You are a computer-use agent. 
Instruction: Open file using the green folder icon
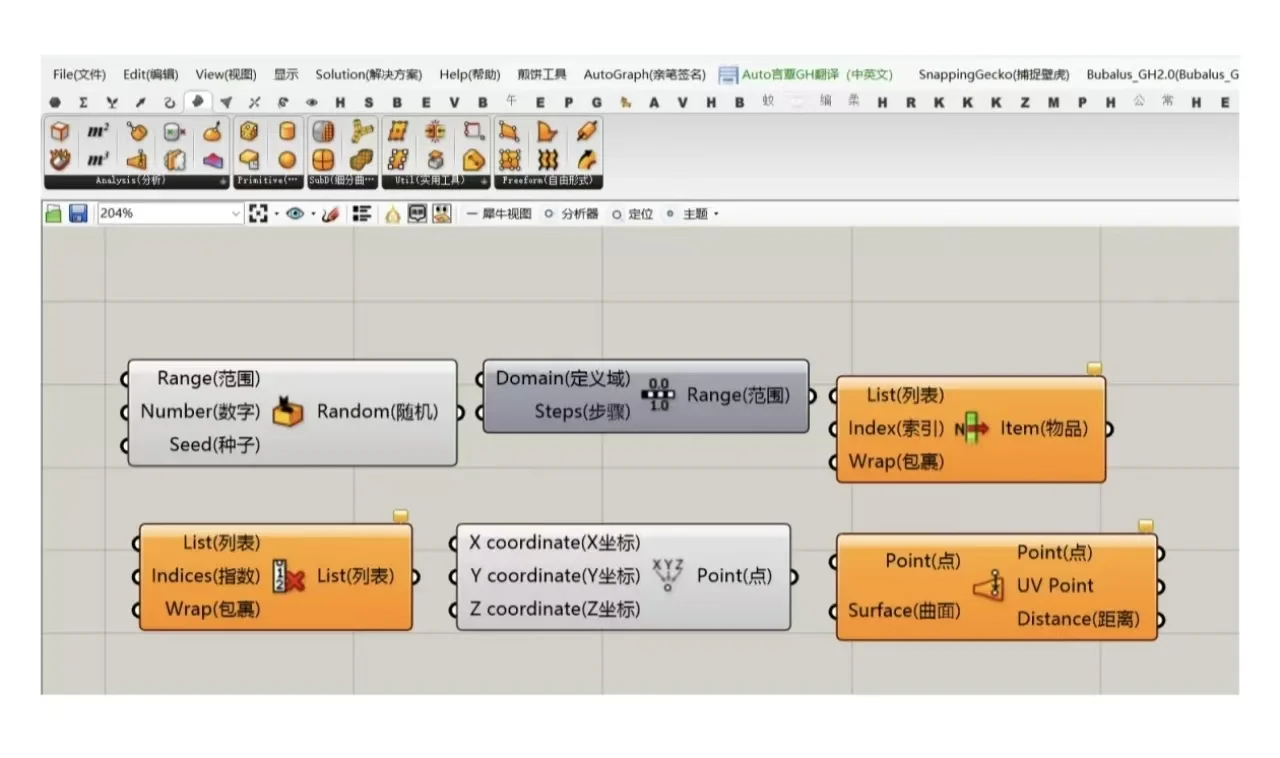pos(54,214)
